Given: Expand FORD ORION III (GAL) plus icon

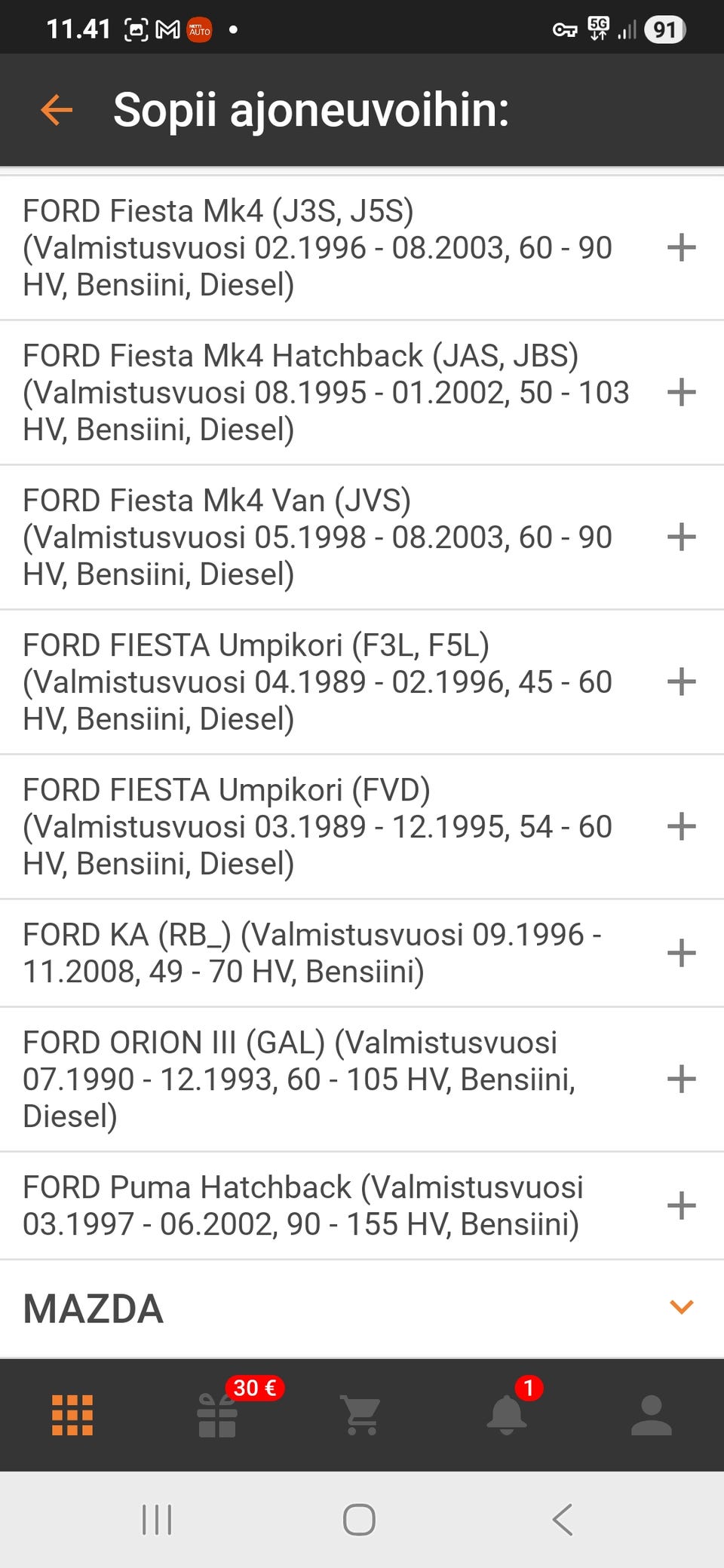Looking at the screenshot, I should (681, 1080).
